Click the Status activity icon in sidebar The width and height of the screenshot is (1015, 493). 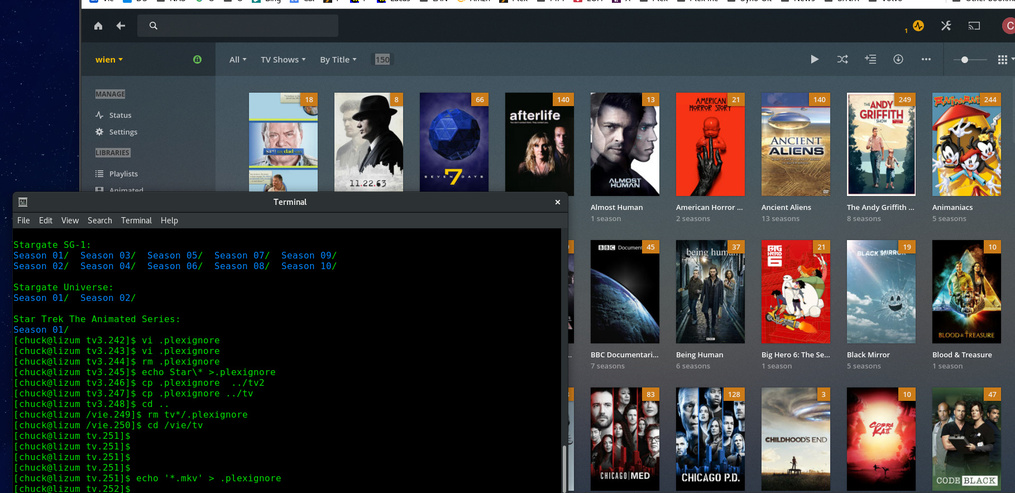pyautogui.click(x=99, y=115)
